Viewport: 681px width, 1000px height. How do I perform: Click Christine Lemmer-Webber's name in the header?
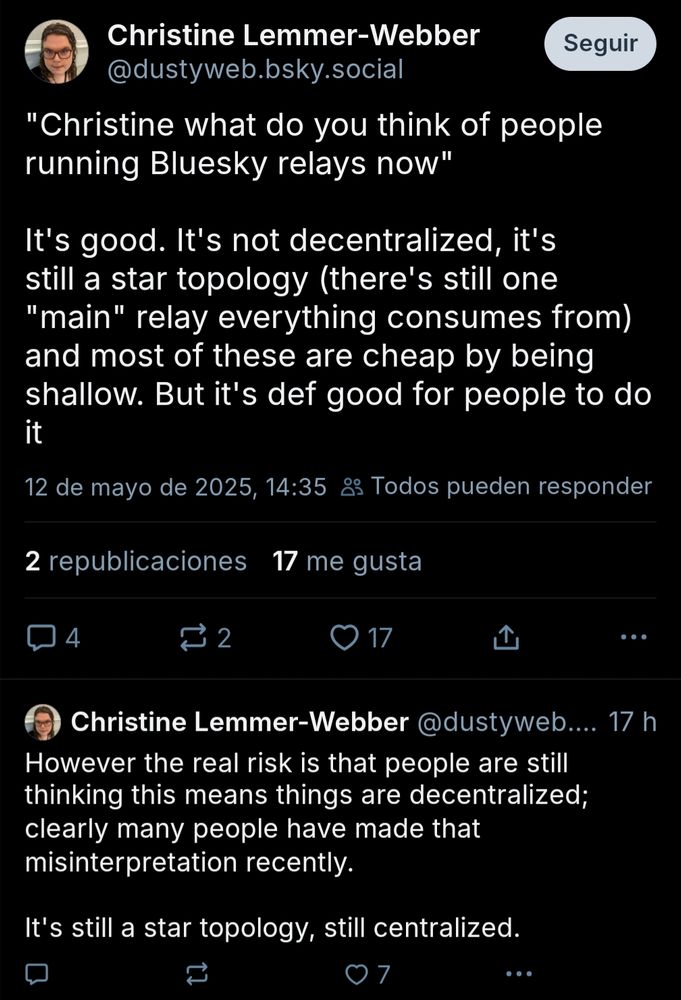click(293, 36)
